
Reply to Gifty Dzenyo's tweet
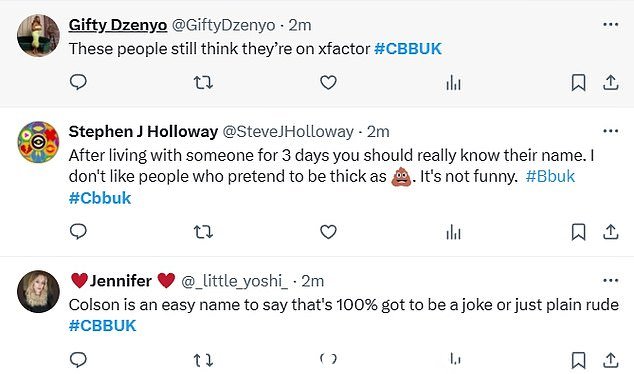coord(78,82)
